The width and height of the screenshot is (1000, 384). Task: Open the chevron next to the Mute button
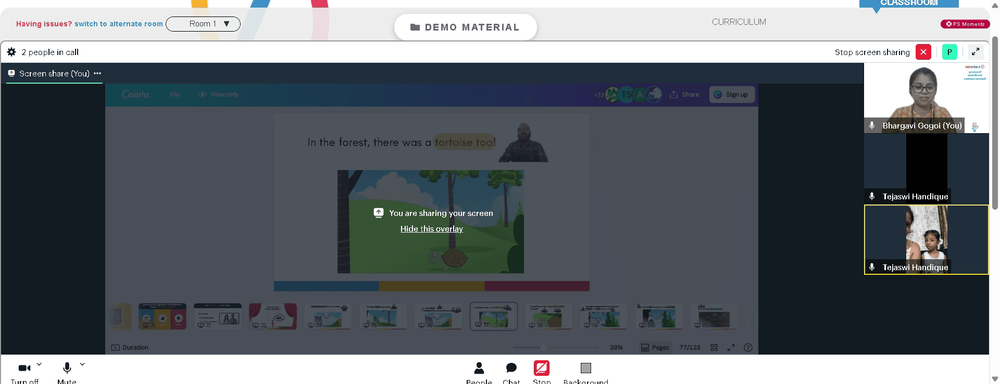[82, 364]
